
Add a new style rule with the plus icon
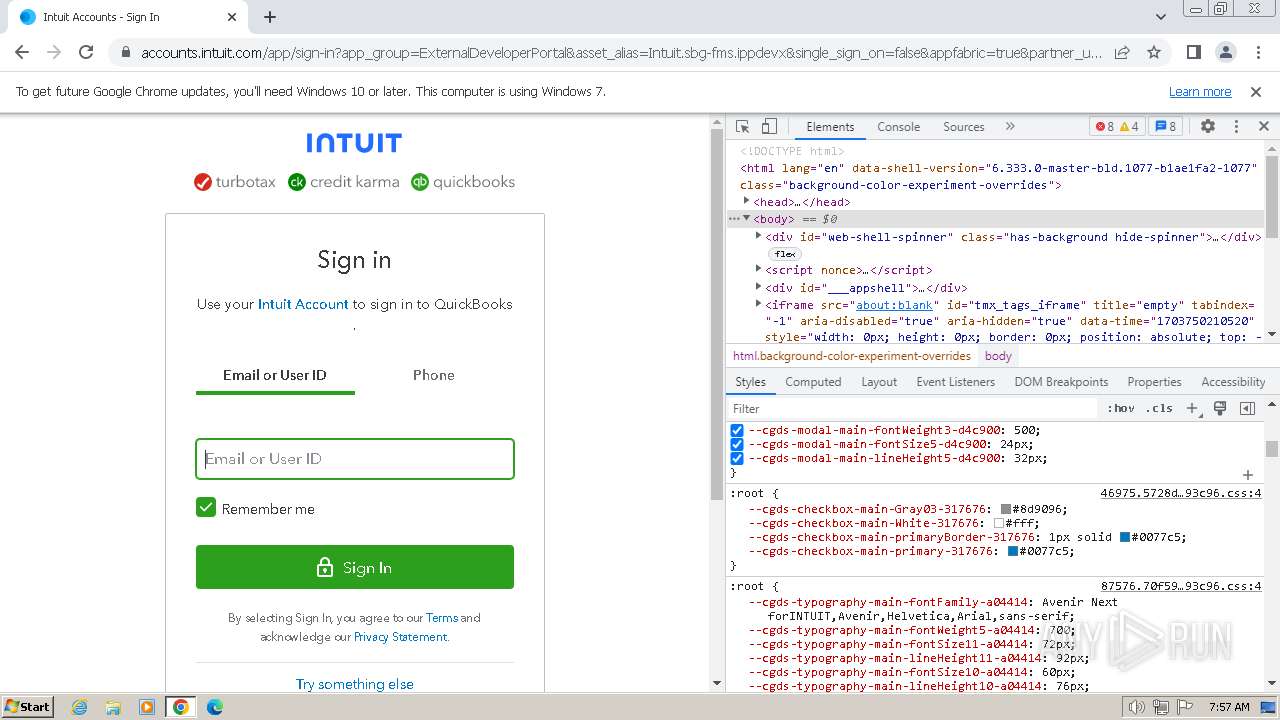[x=1192, y=409]
